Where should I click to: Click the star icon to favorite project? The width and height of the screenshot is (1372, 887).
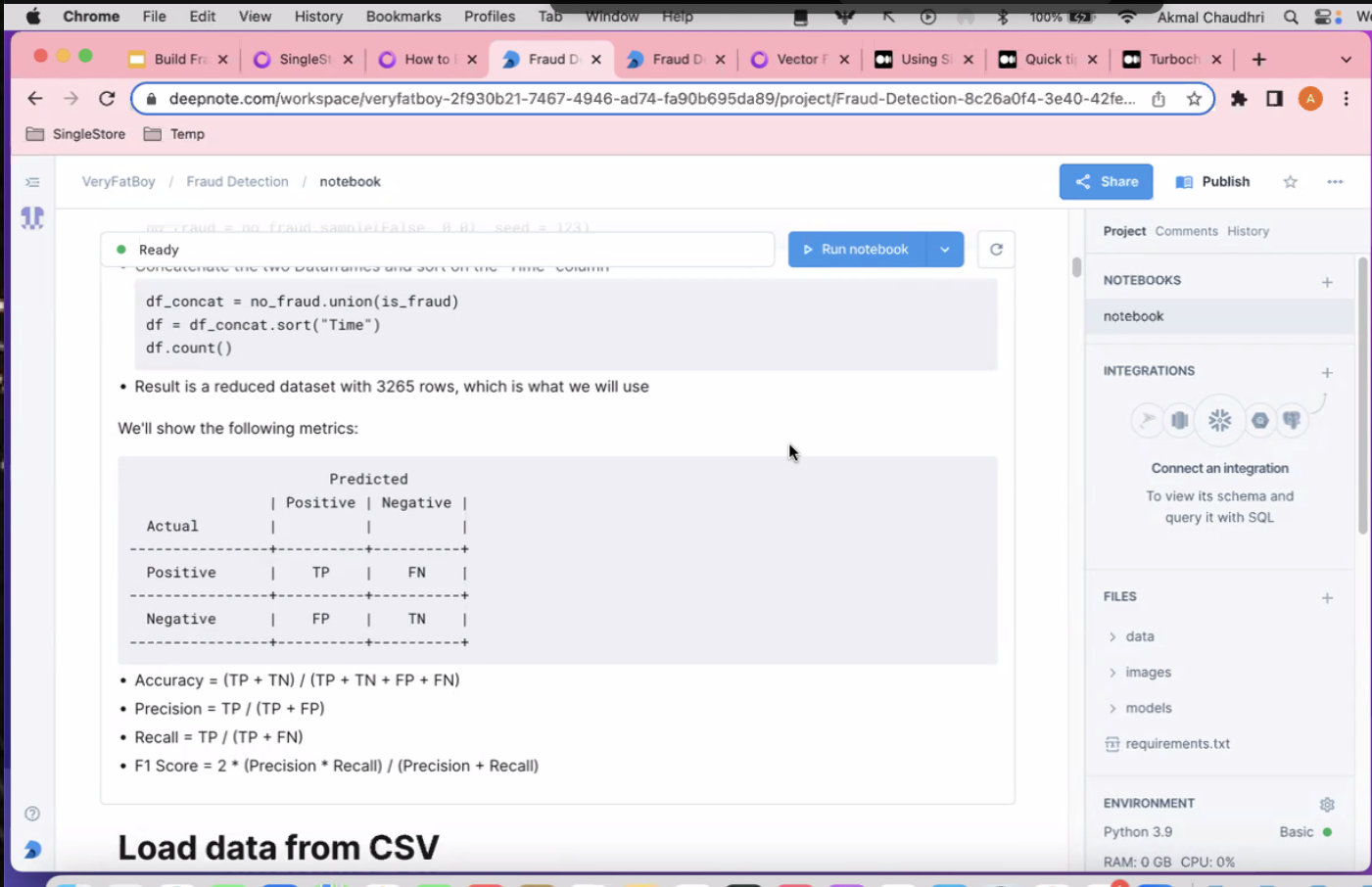point(1290,182)
